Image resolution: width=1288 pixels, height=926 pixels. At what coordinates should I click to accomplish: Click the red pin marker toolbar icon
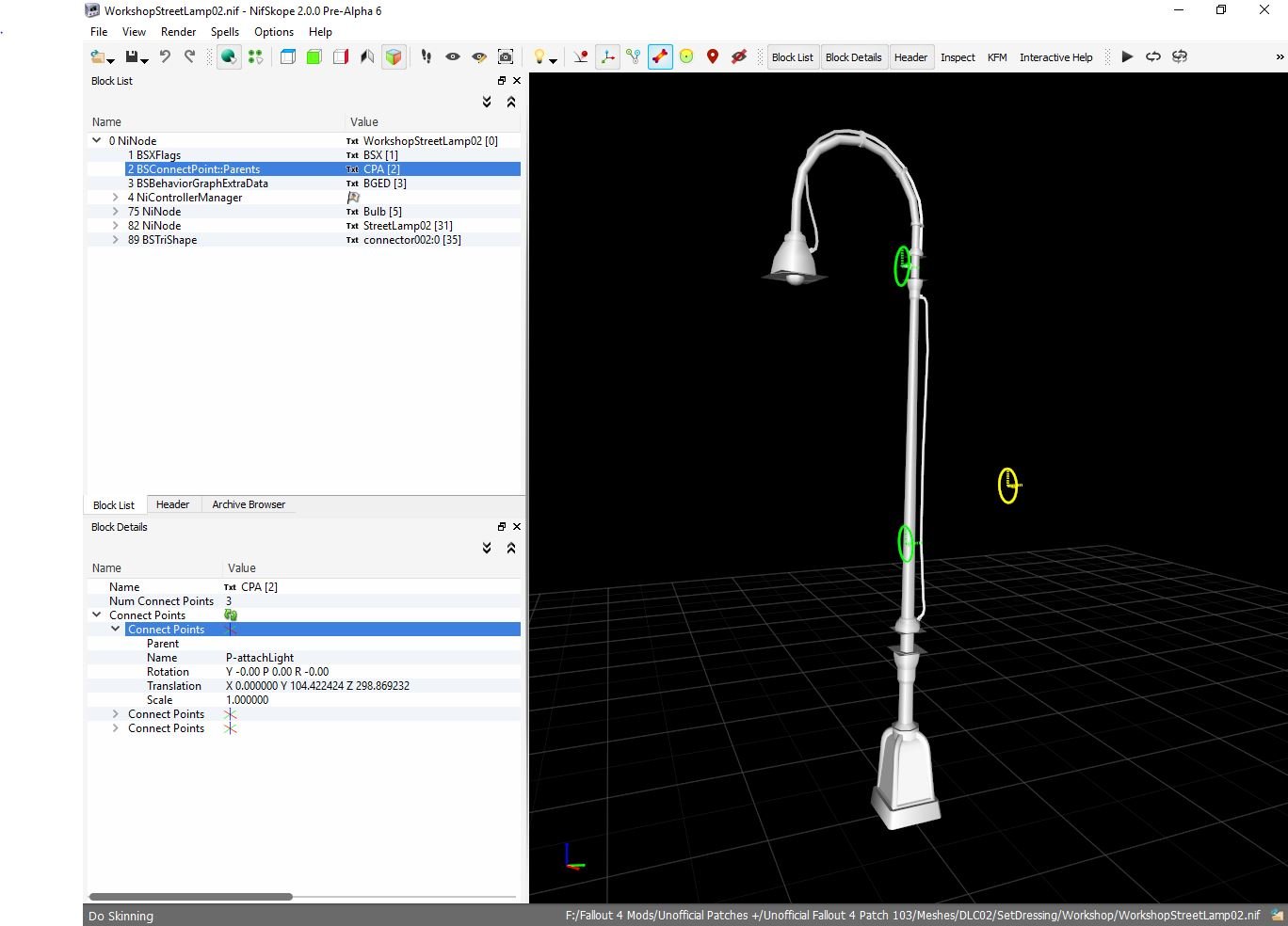click(713, 57)
